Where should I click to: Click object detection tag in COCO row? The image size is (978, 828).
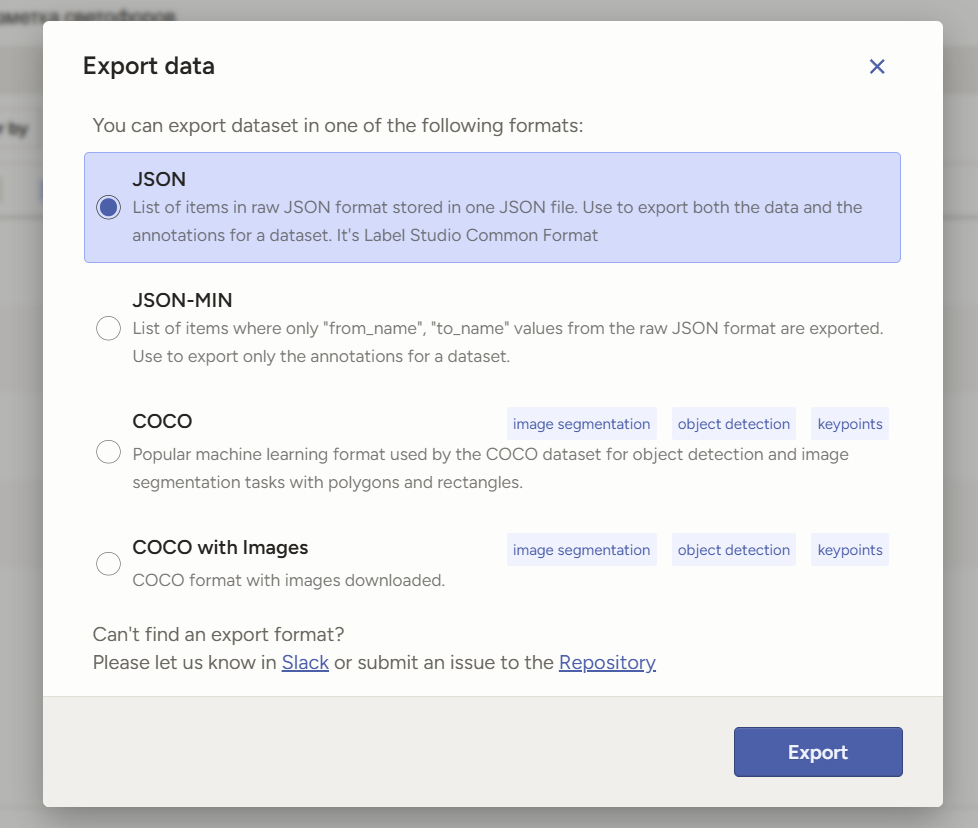pyautogui.click(x=733, y=424)
